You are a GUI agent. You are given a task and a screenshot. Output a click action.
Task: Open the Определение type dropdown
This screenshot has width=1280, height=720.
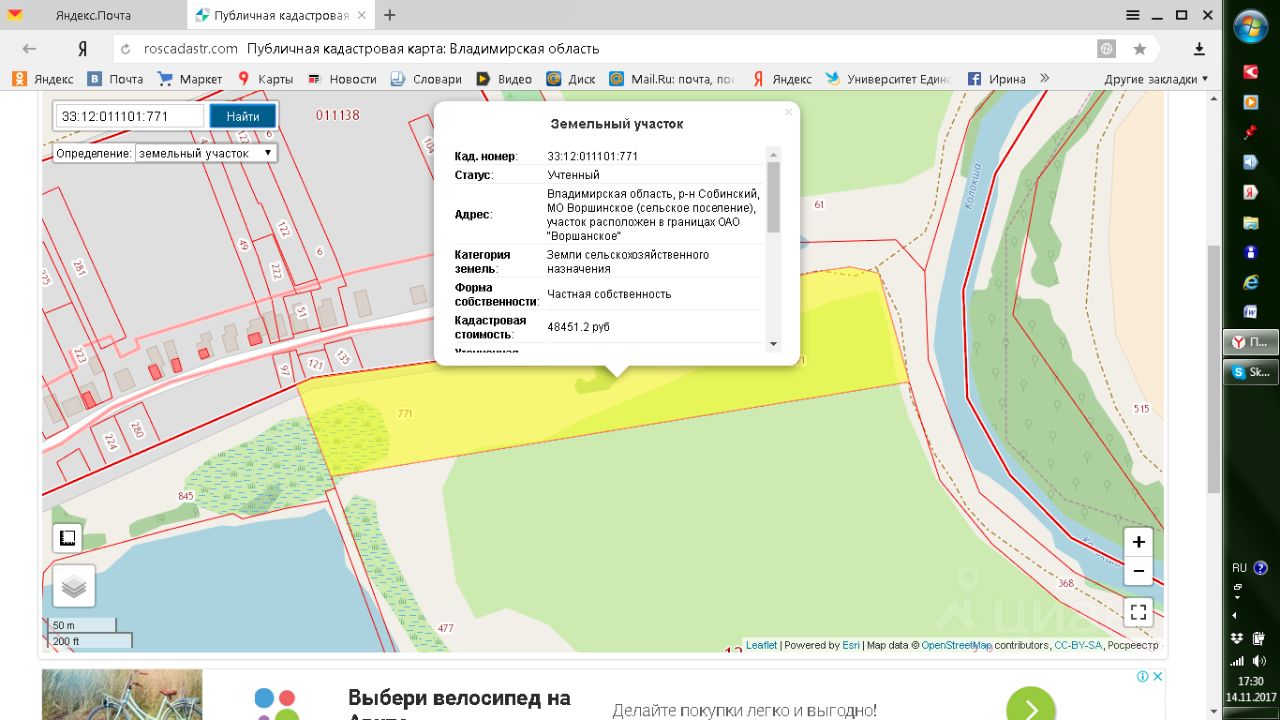point(206,153)
